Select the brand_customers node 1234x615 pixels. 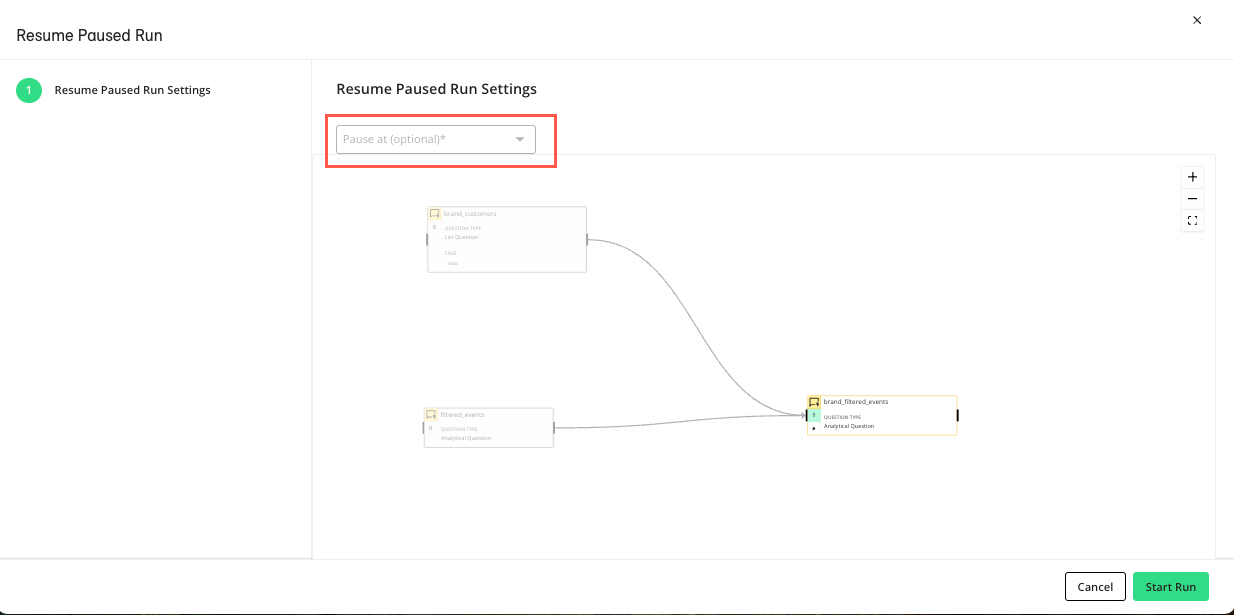click(506, 240)
